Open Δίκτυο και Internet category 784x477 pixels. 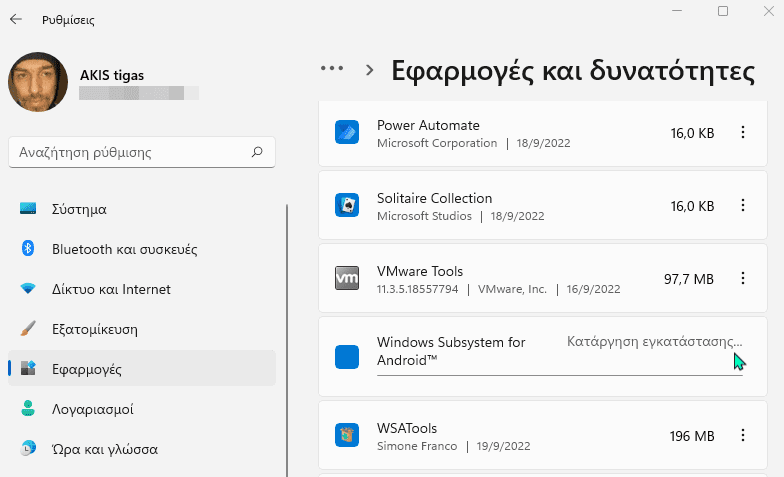[142, 289]
